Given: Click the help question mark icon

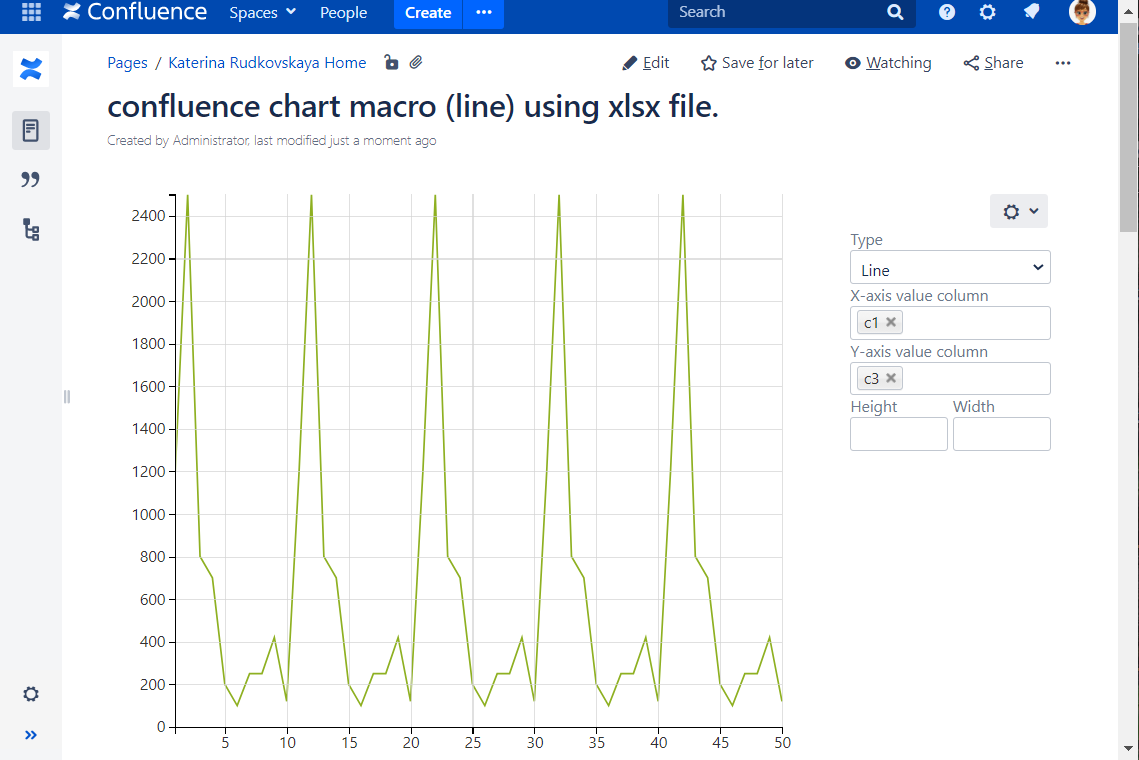Looking at the screenshot, I should [946, 13].
